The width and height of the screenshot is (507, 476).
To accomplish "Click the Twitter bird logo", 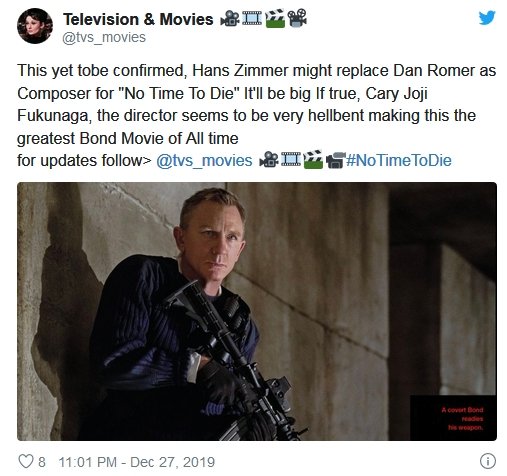I will coord(487,18).
